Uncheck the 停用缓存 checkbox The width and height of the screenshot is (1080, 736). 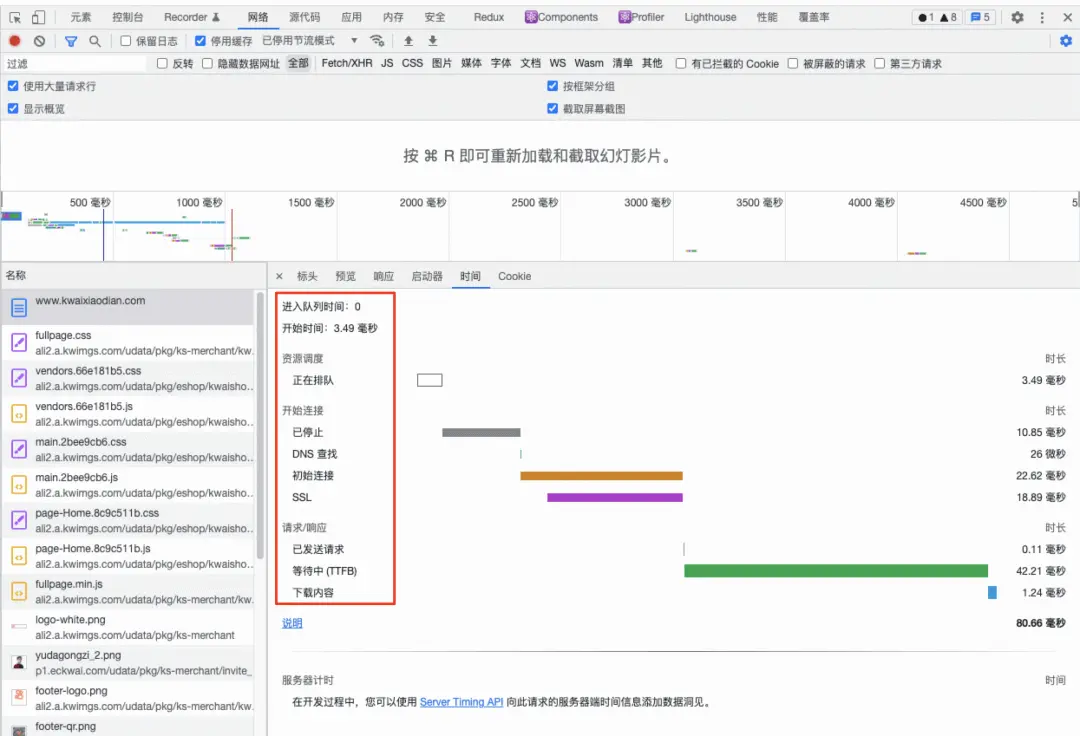pos(200,41)
